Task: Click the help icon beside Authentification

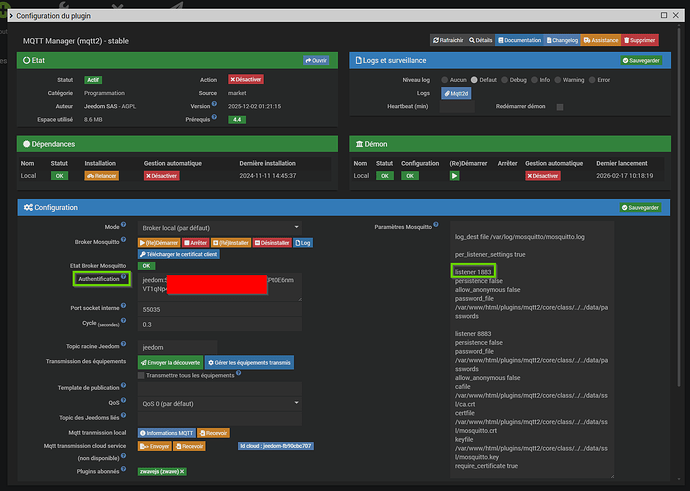Action: [125, 278]
